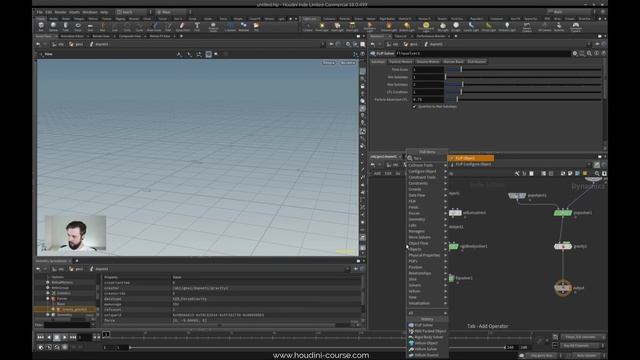The width and height of the screenshot is (640, 360).
Task: Expand the All submenu in Tab menu
Action: coord(427,313)
